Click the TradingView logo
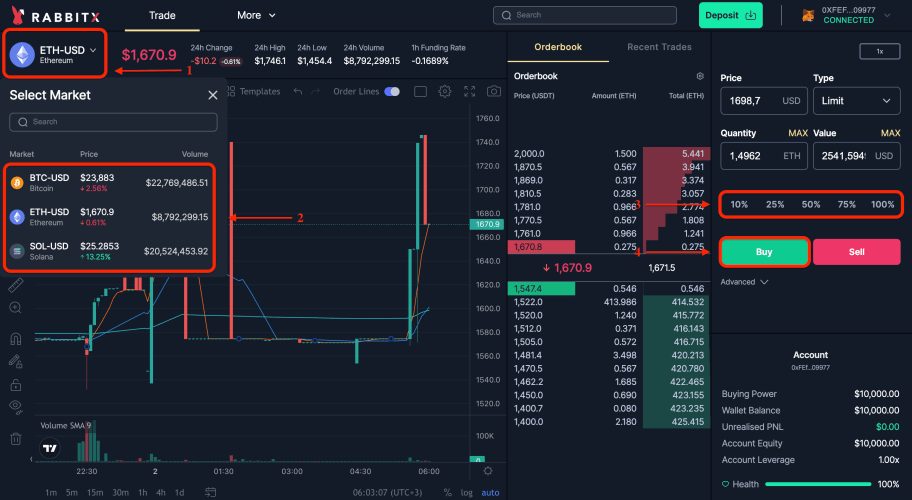 coord(50,448)
